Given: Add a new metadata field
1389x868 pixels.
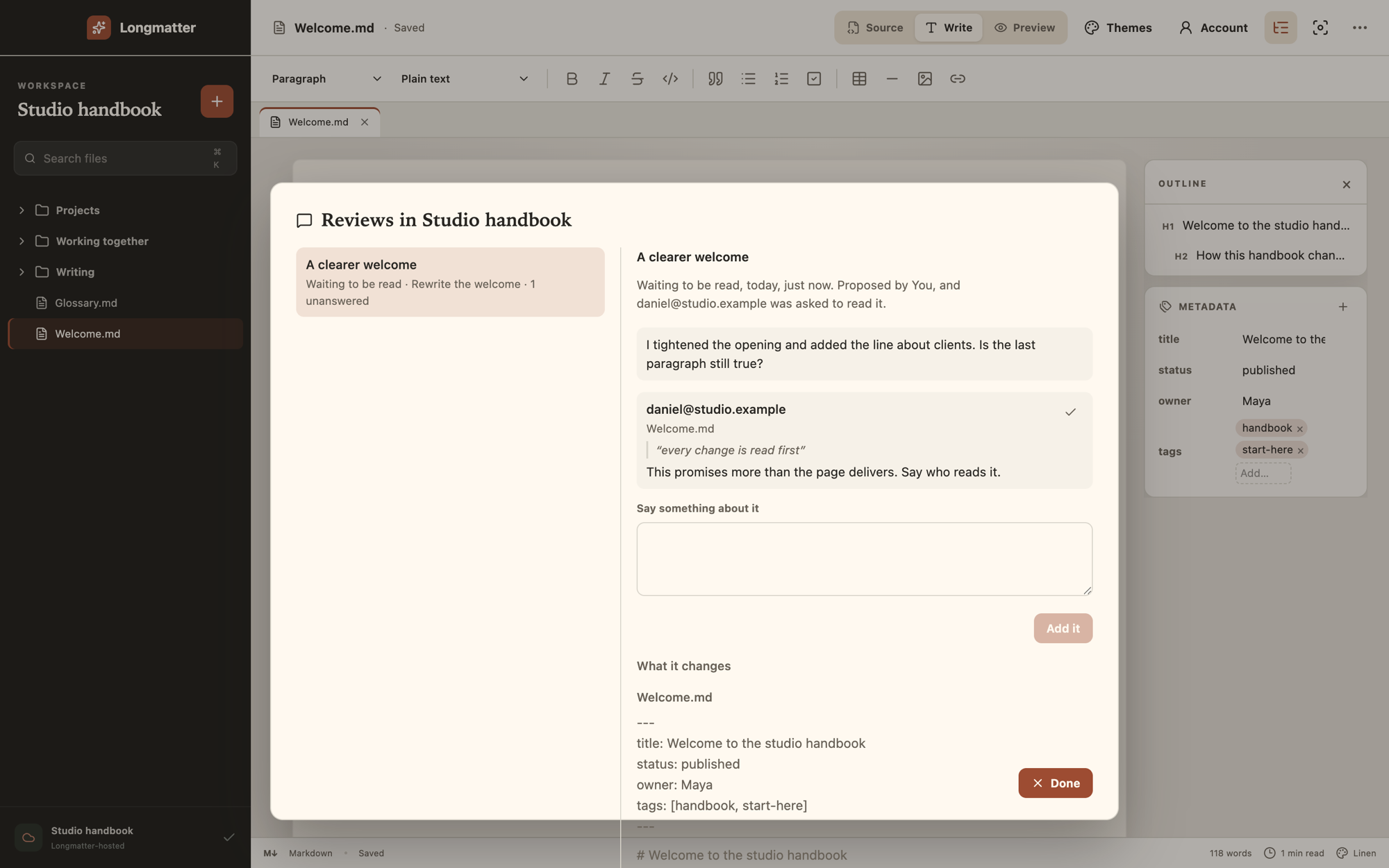Looking at the screenshot, I should [x=1343, y=306].
